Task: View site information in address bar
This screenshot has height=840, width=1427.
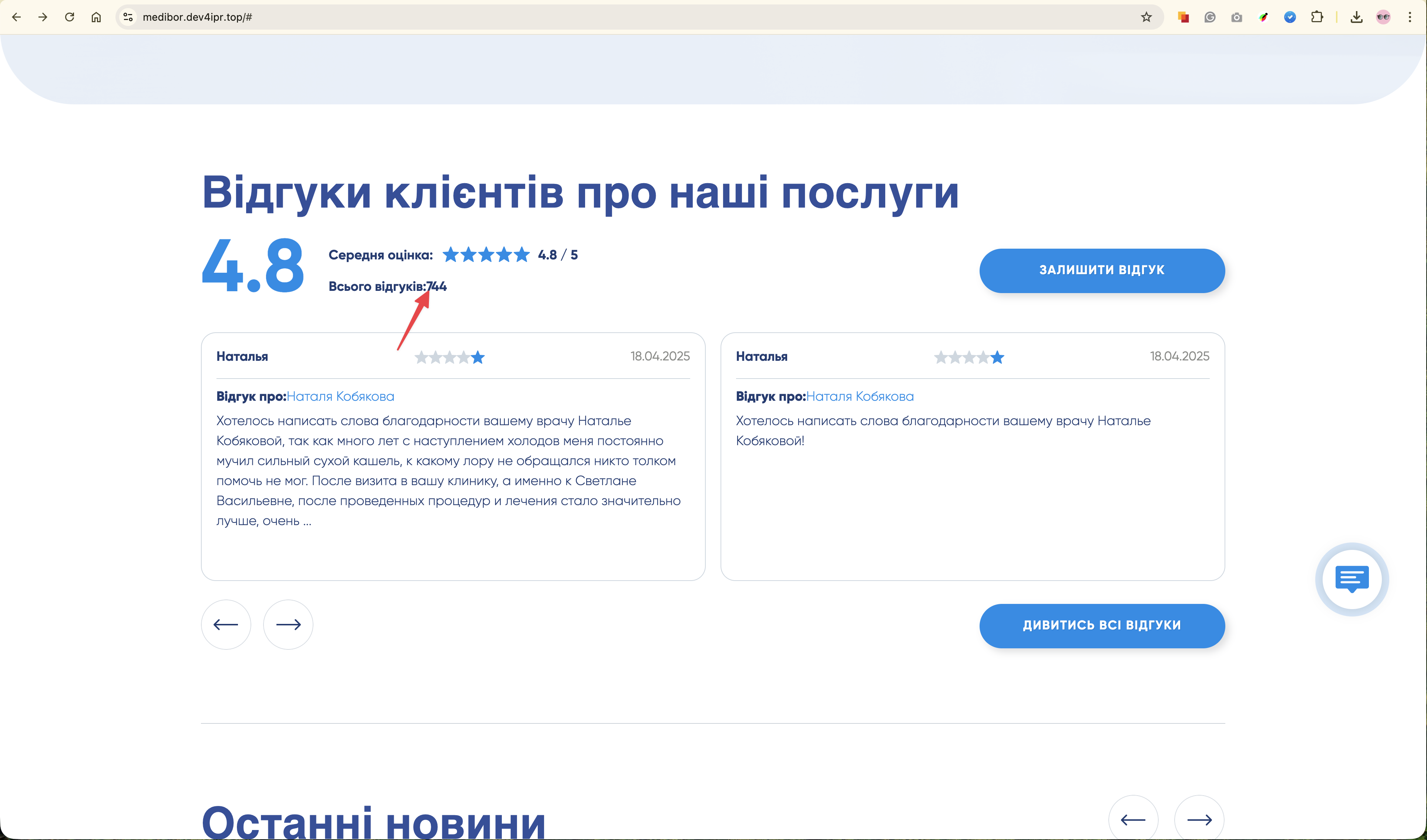Action: click(x=128, y=17)
